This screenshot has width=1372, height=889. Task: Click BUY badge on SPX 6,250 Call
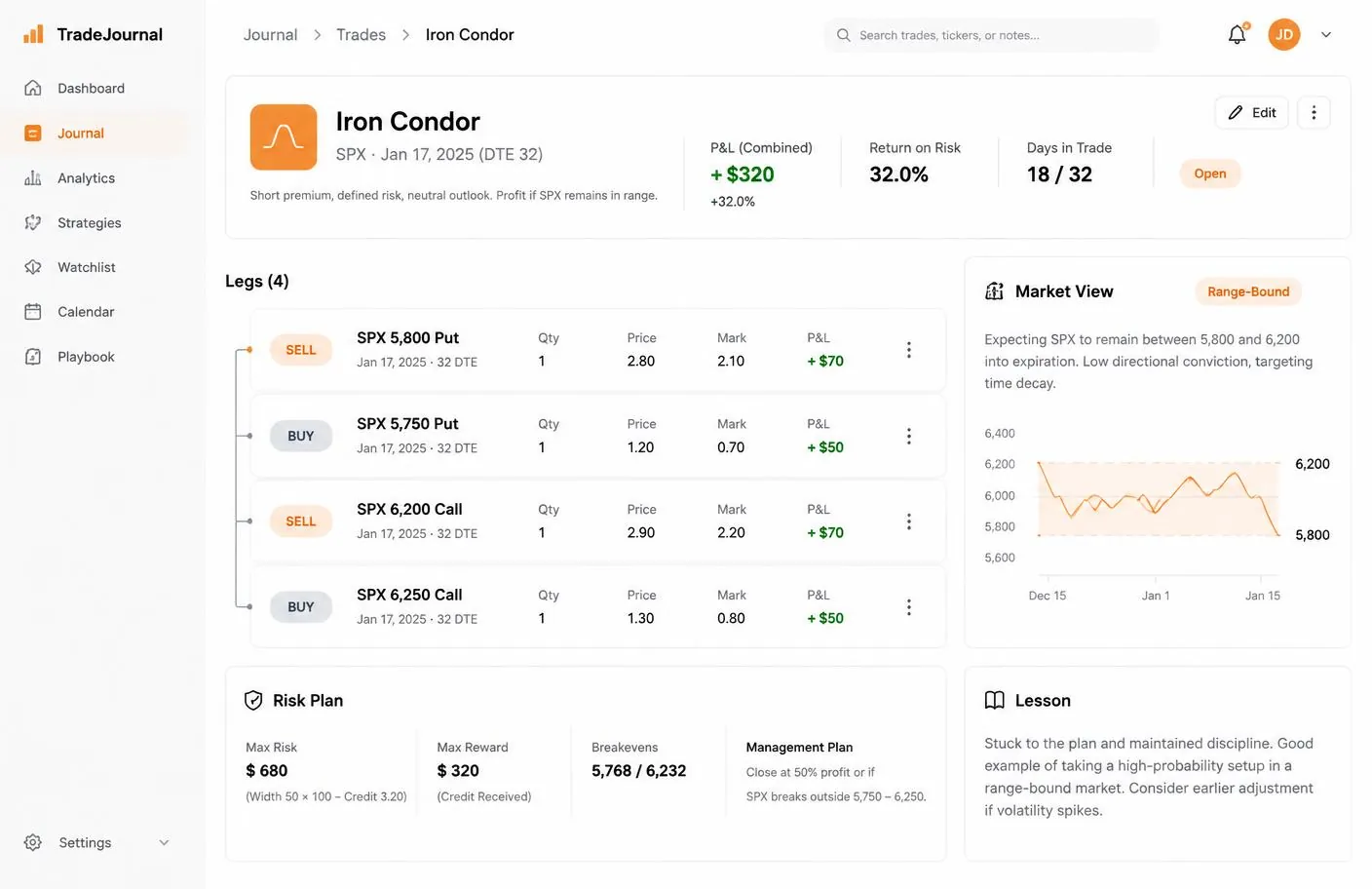301,607
